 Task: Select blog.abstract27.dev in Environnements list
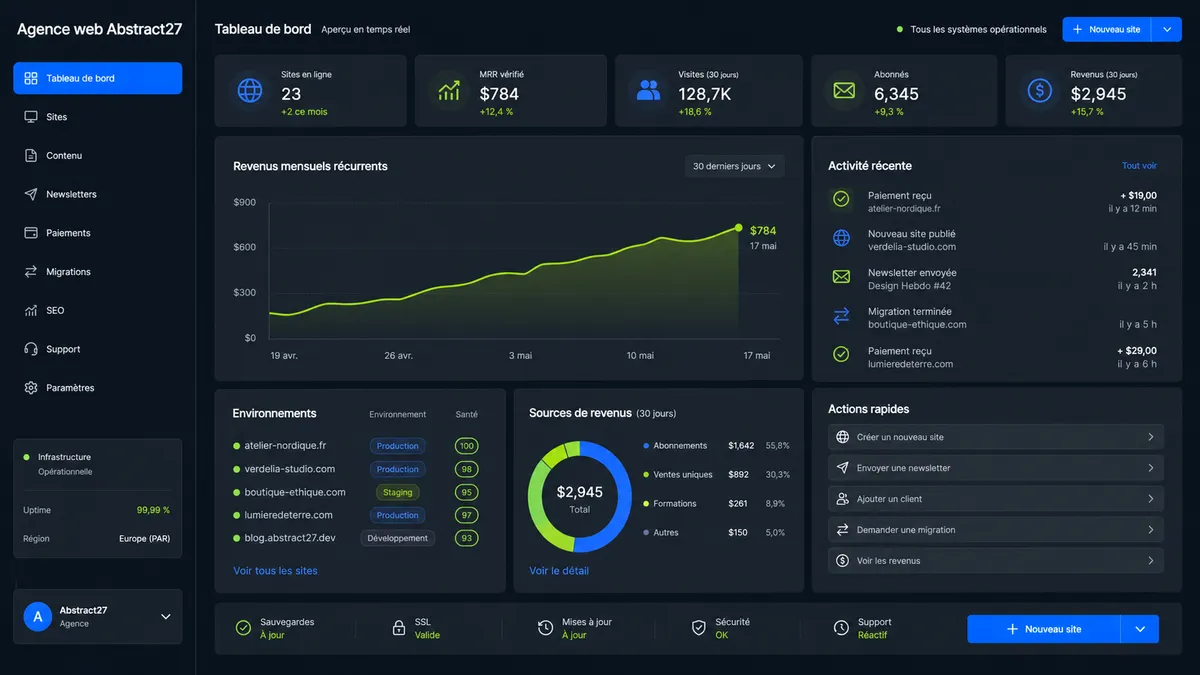290,538
